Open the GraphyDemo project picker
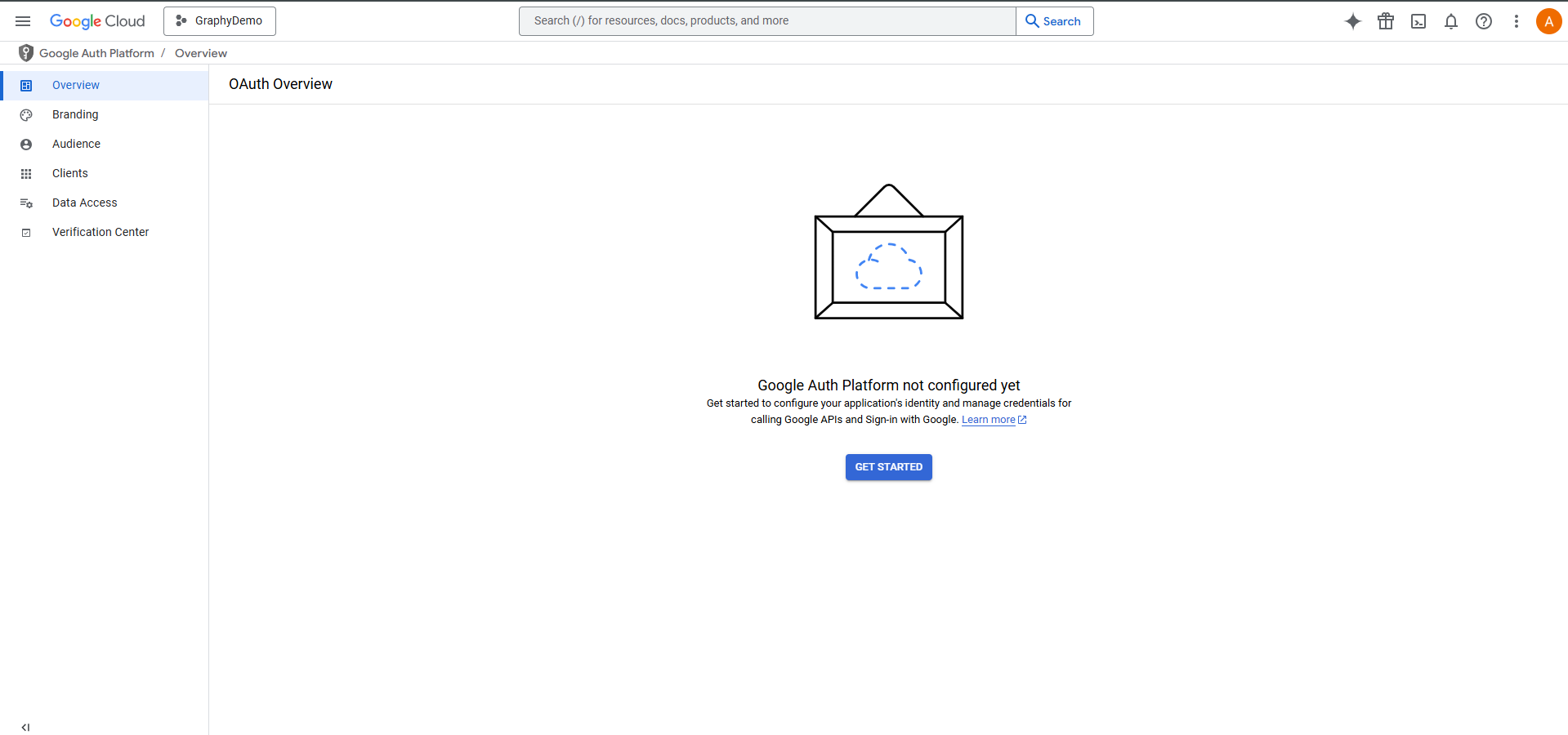Viewport: 1568px width, 735px height. pos(220,21)
